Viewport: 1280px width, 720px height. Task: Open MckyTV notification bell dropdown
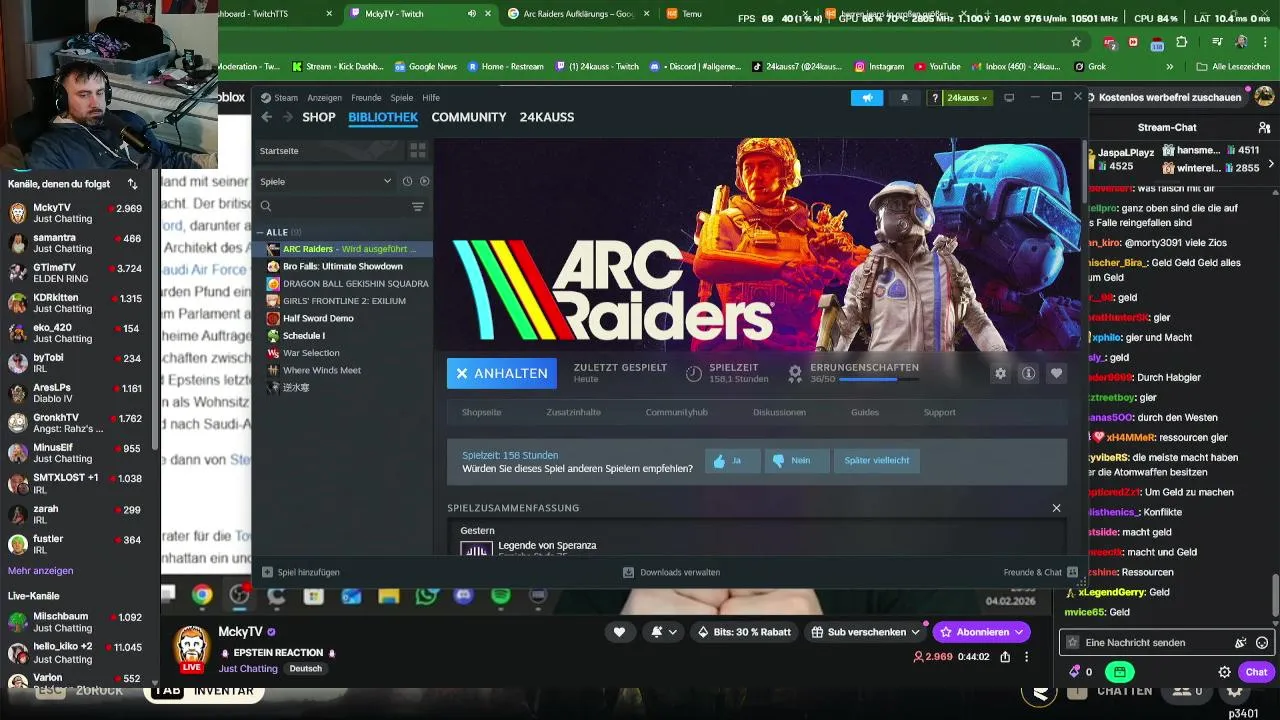(x=664, y=632)
